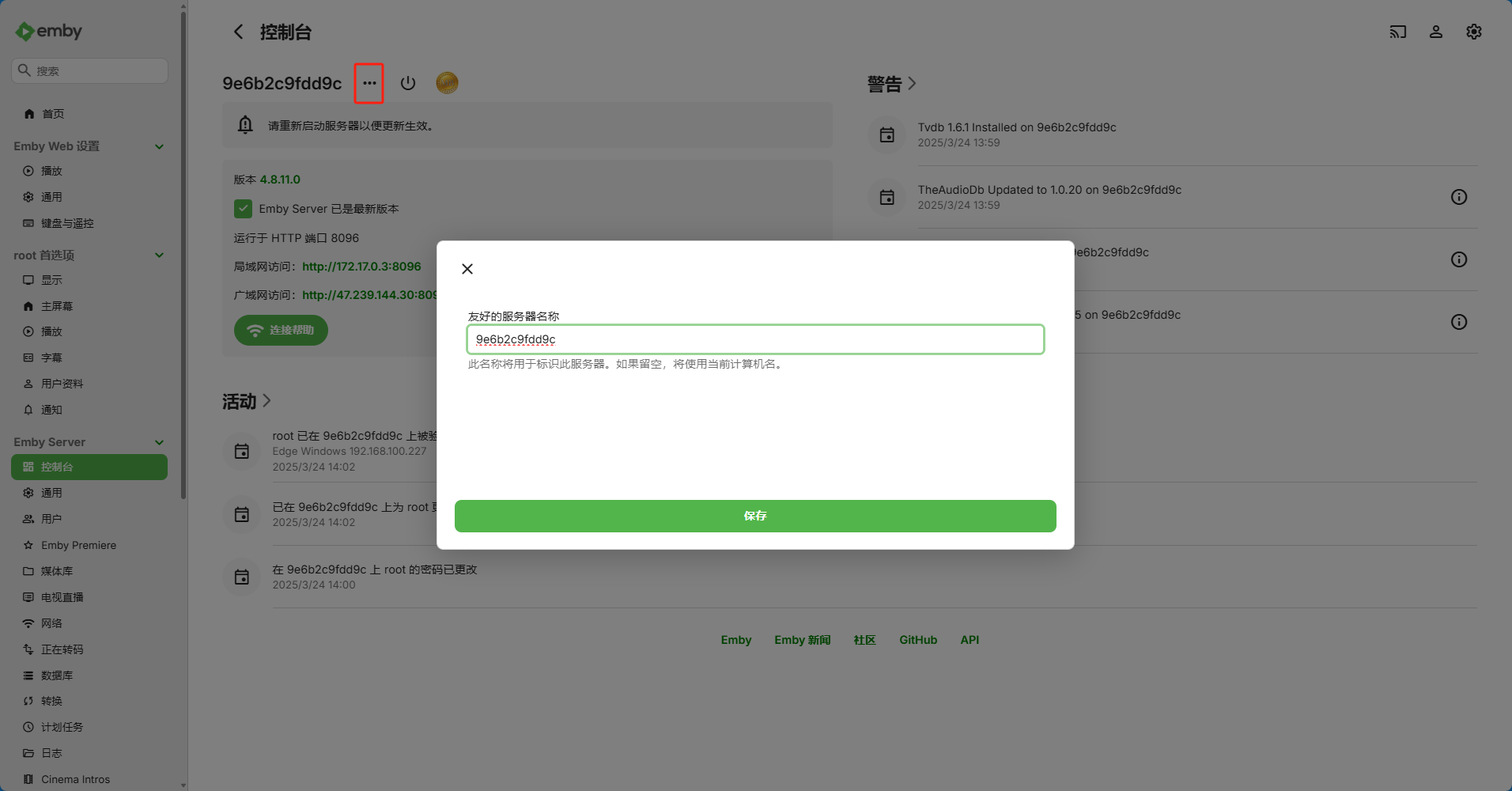
Task: Focus the sidebar search box
Action: click(89, 70)
